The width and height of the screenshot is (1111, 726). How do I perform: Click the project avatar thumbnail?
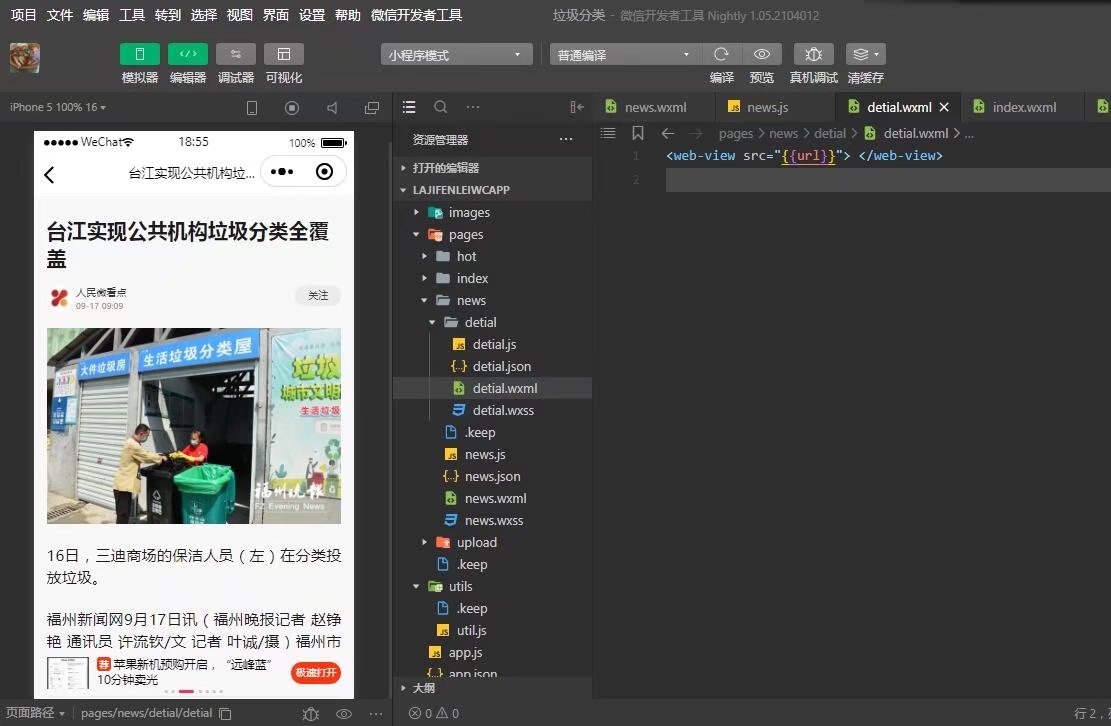(25, 58)
